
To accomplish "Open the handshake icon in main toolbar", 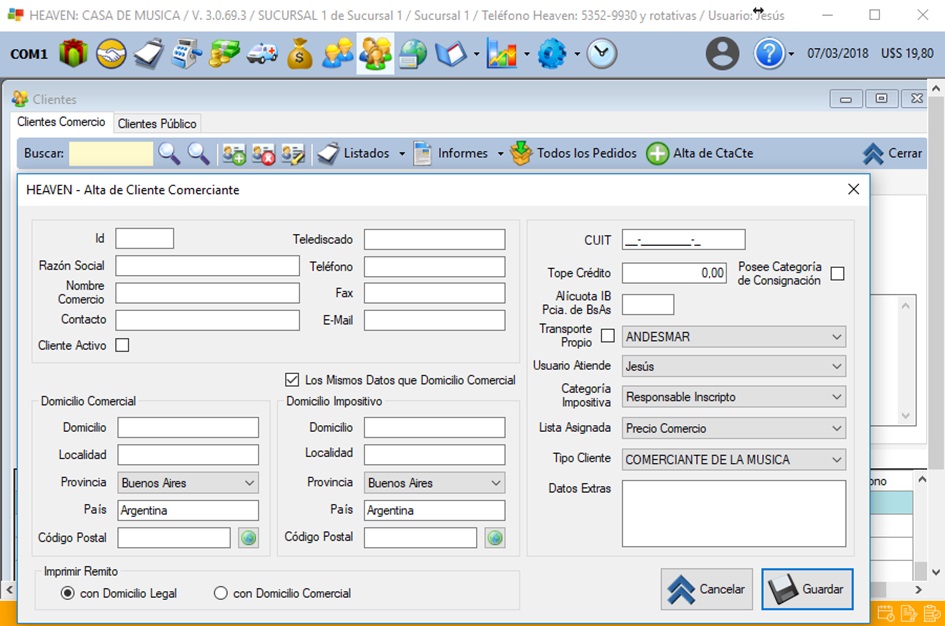I will coord(111,54).
